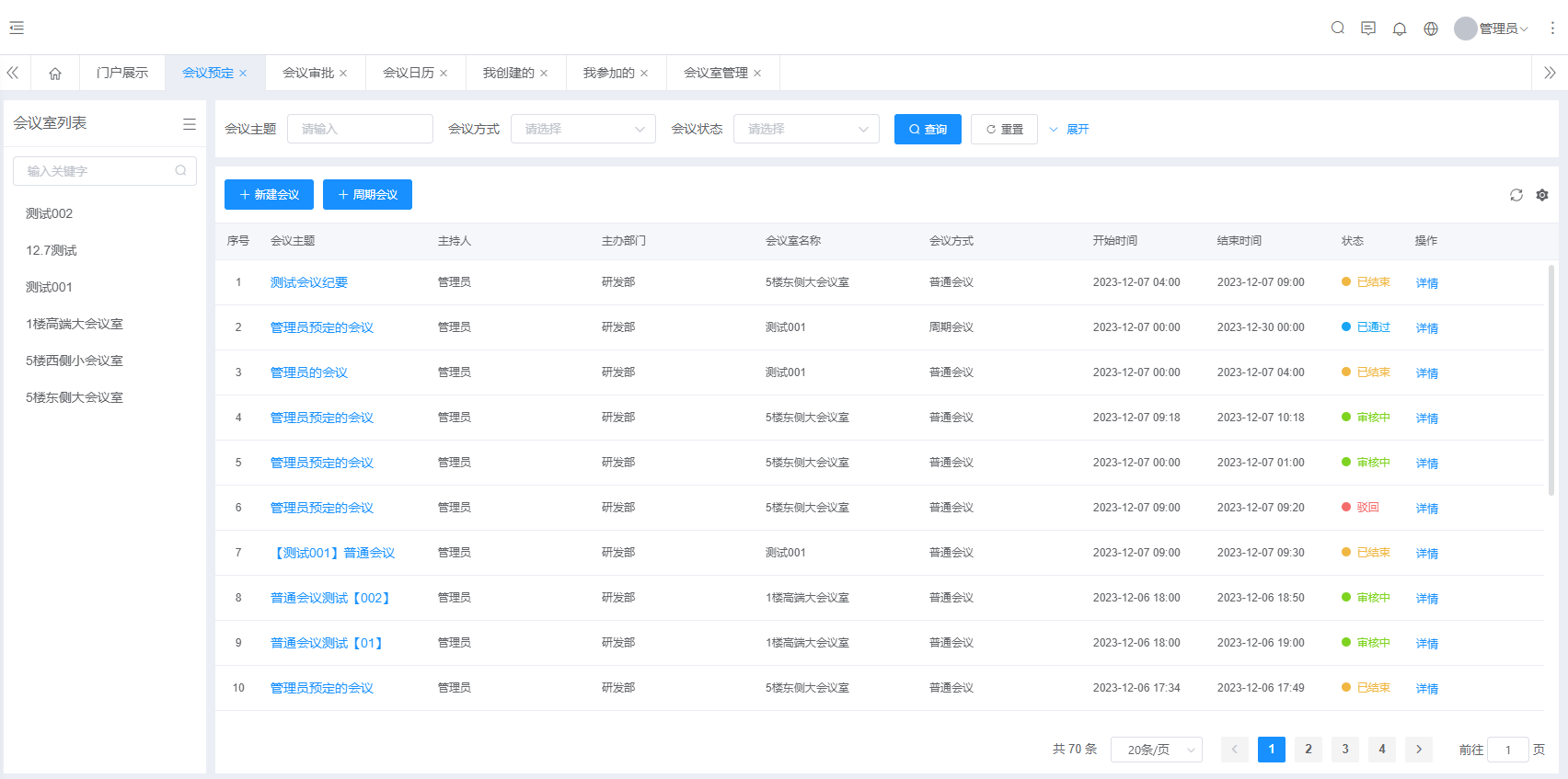Click the search magnifier icon in header
1568x779 pixels.
coord(1337,28)
